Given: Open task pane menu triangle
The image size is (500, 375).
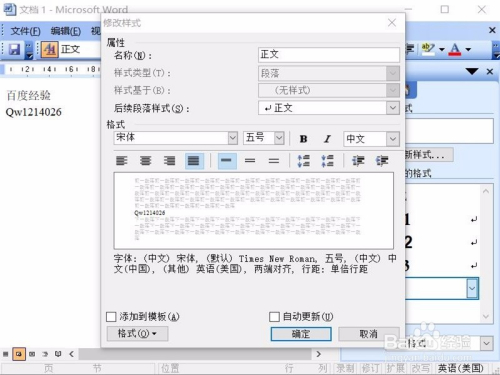Looking at the screenshot, I should [472, 71].
